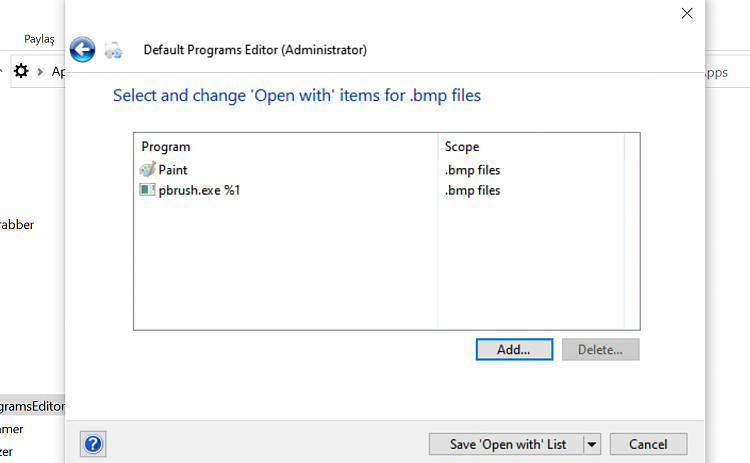Image resolution: width=750 pixels, height=463 pixels.
Task: Select the gramsEditor item in the background window
Action: coord(32,406)
